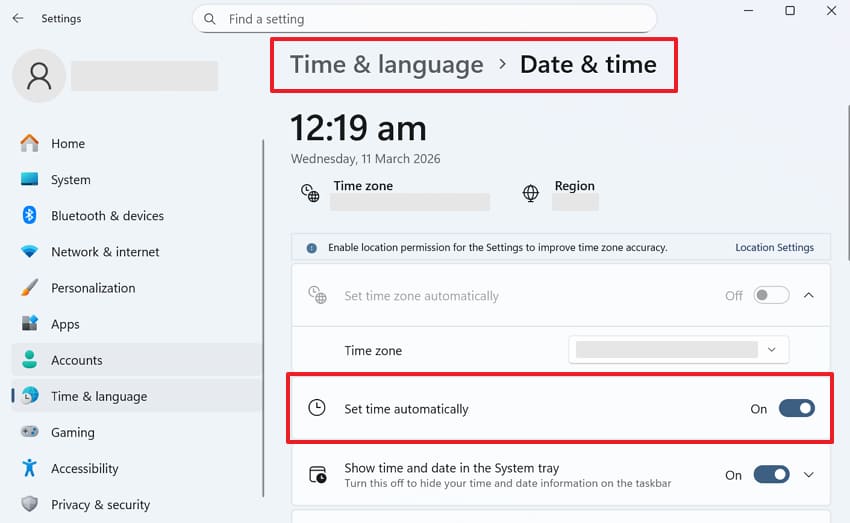Click the Network wifi icon
This screenshot has height=523, width=850.
pos(29,251)
